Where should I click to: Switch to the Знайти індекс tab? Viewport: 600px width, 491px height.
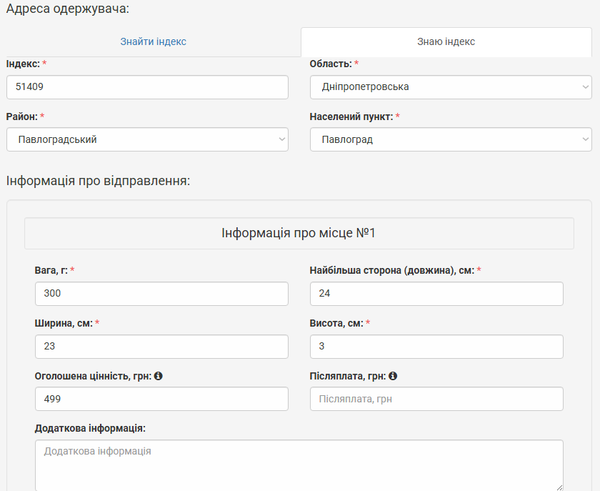[153, 41]
